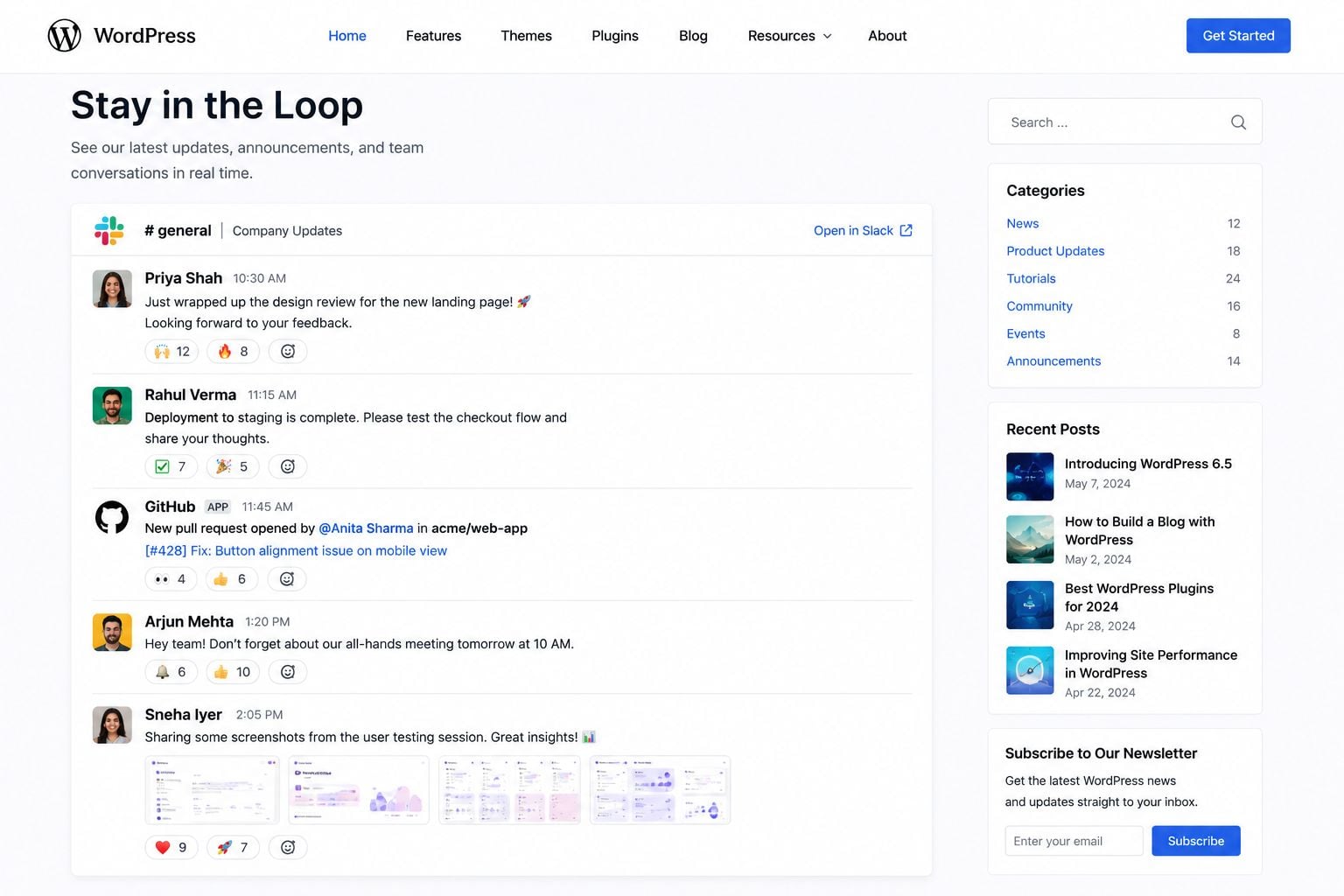Open the Product Updates category

tap(1055, 251)
